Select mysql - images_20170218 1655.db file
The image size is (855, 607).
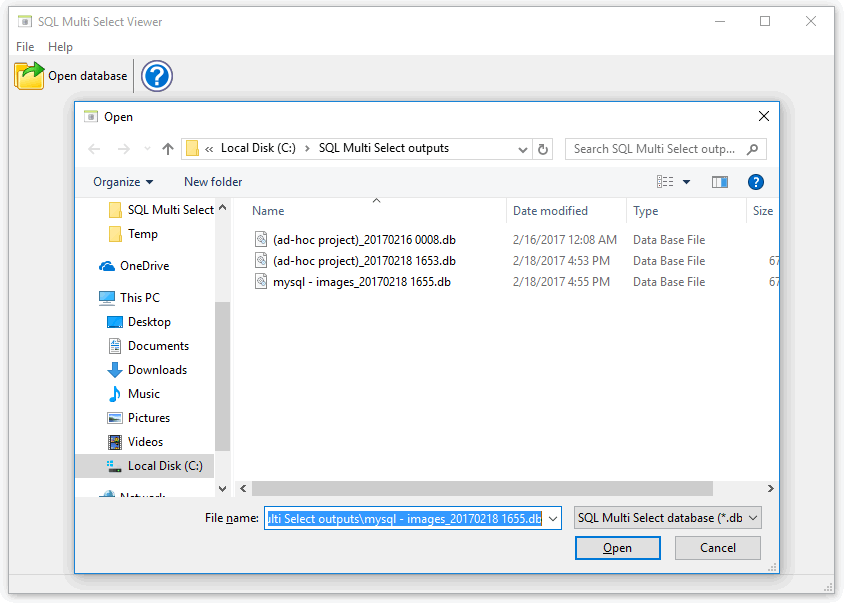361,282
